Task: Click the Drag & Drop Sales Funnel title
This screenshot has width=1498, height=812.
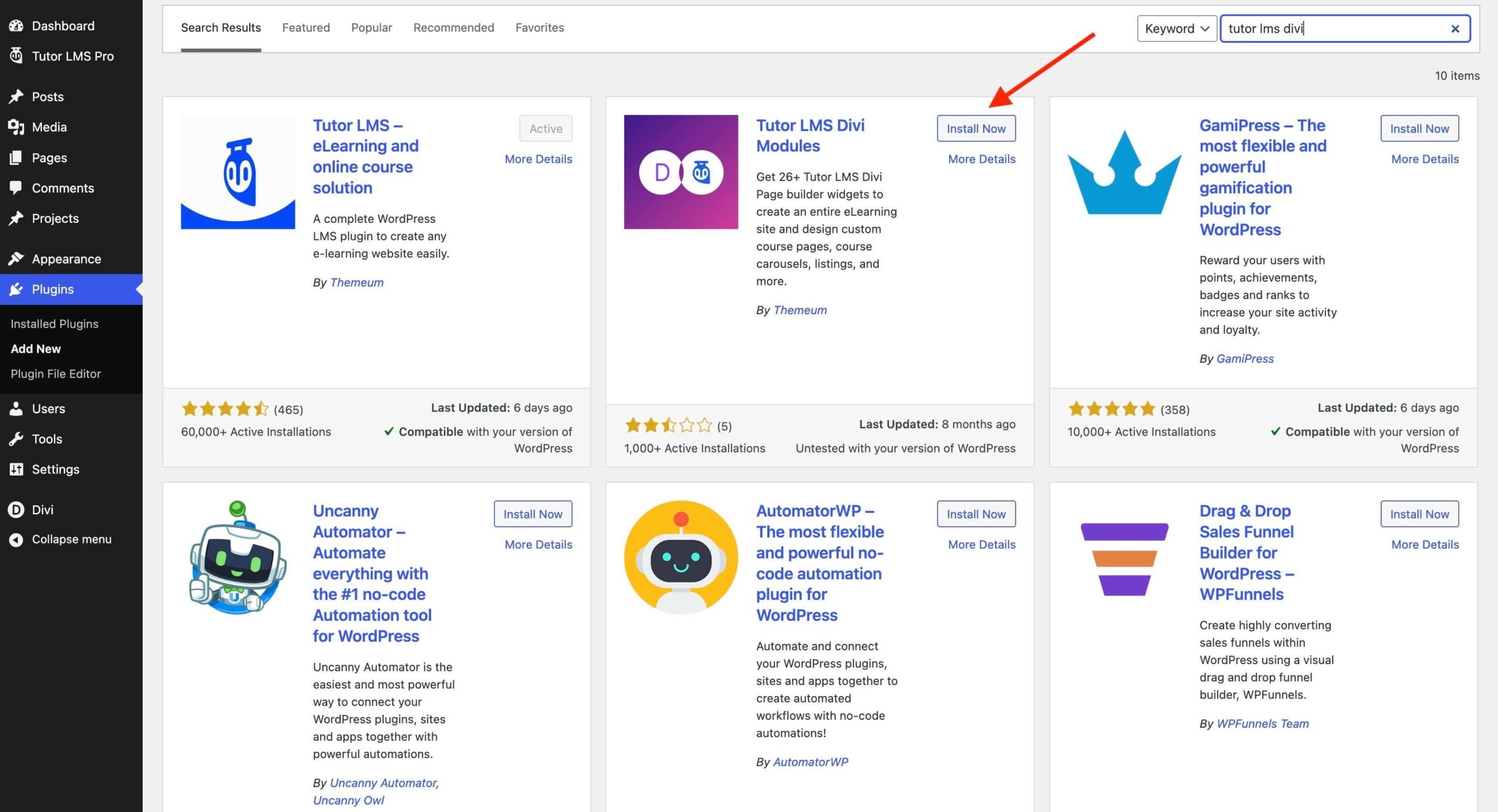Action: click(1246, 552)
